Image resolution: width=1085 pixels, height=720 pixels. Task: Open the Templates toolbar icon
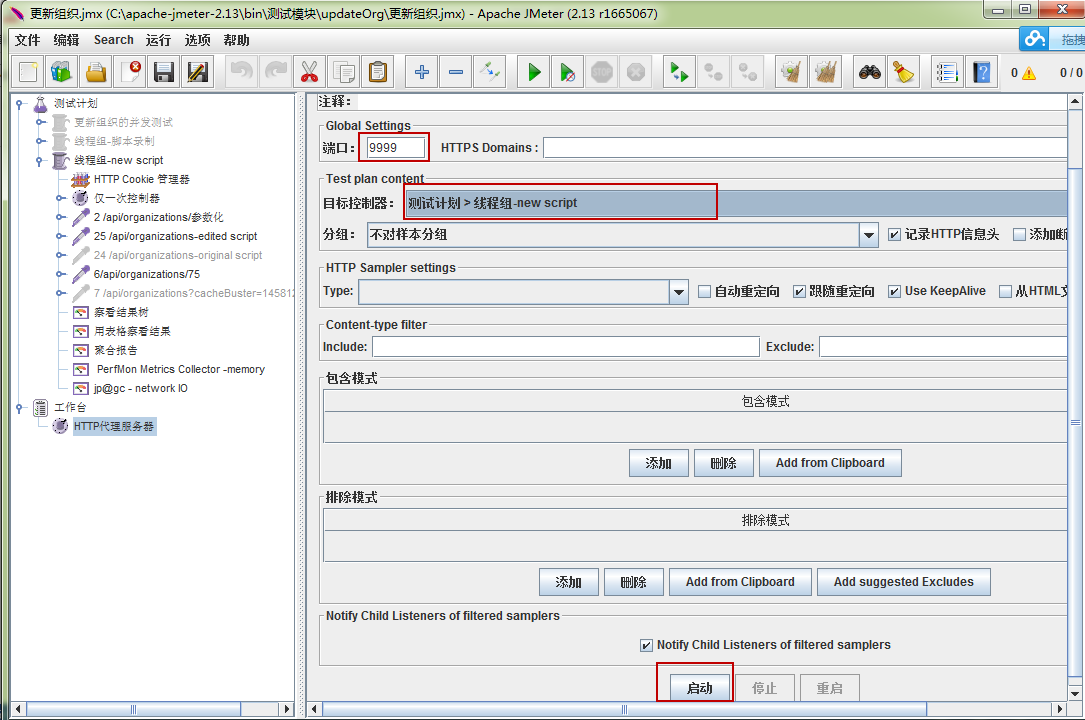[x=62, y=72]
